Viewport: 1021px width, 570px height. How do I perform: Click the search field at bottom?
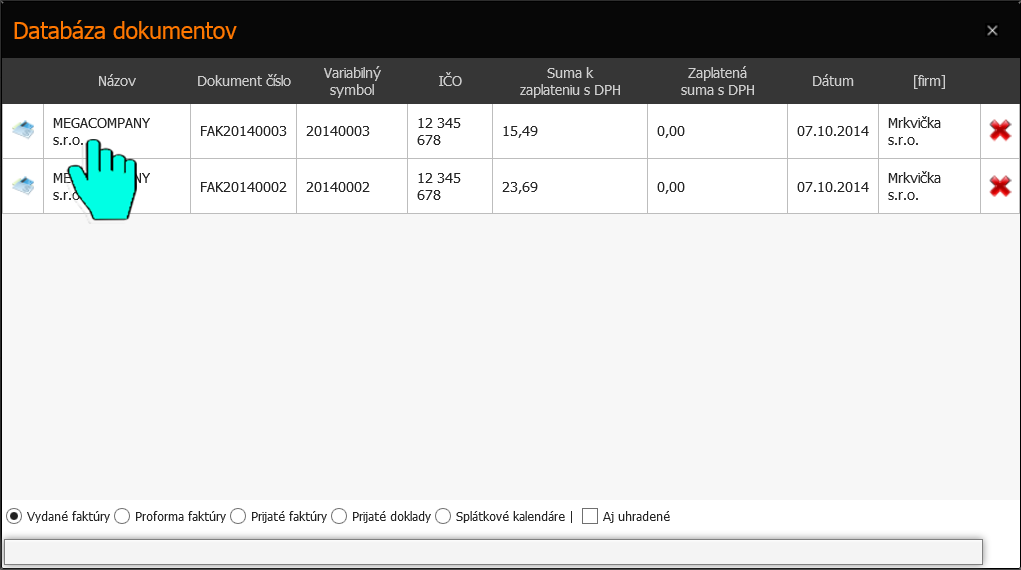click(x=493, y=552)
